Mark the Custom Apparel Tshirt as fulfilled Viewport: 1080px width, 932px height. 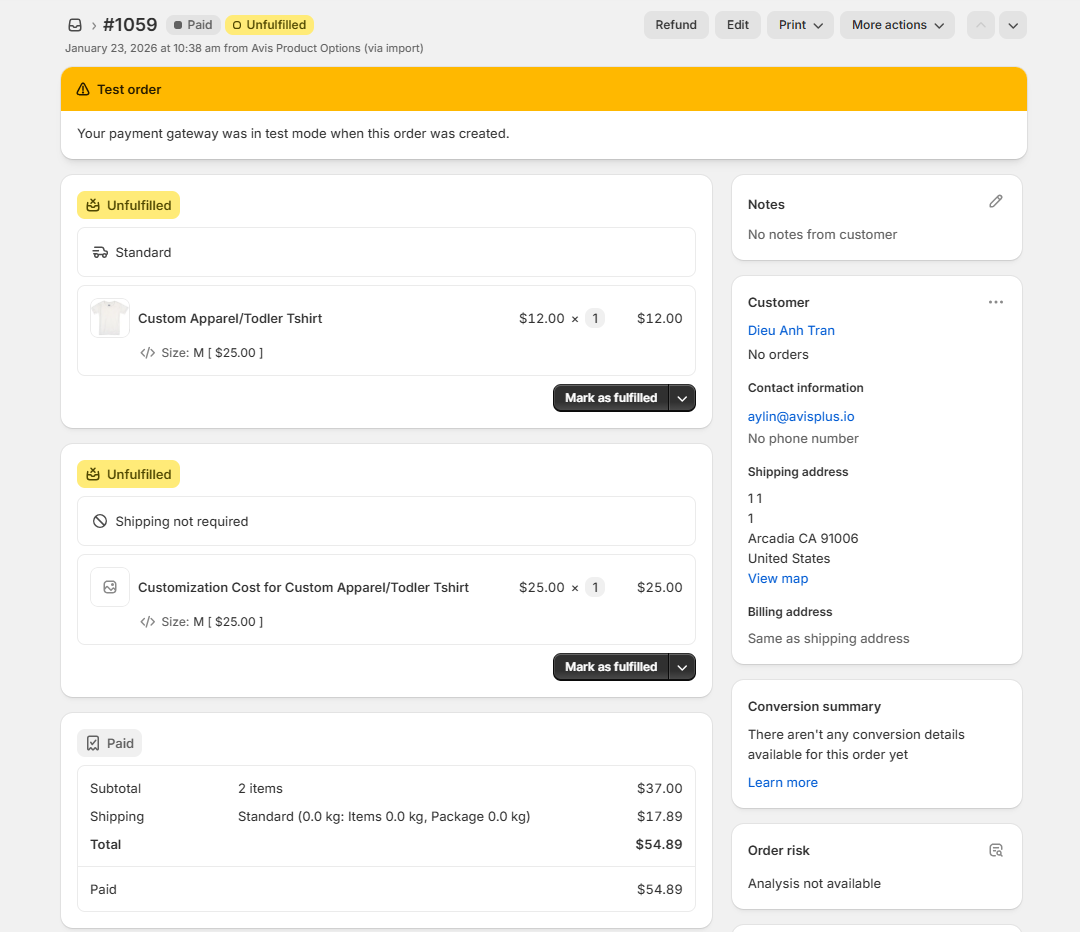pyautogui.click(x=611, y=398)
